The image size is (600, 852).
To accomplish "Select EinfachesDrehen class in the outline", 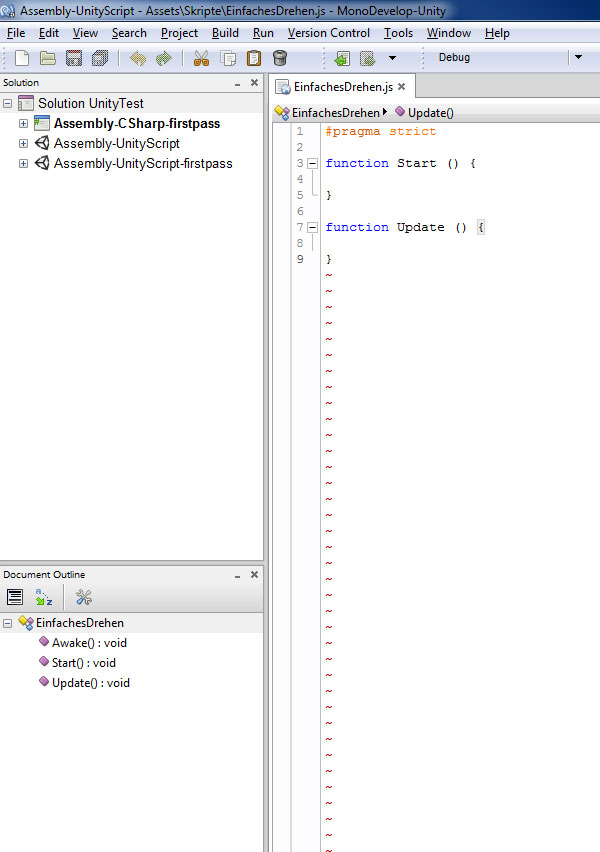I will click(x=79, y=623).
